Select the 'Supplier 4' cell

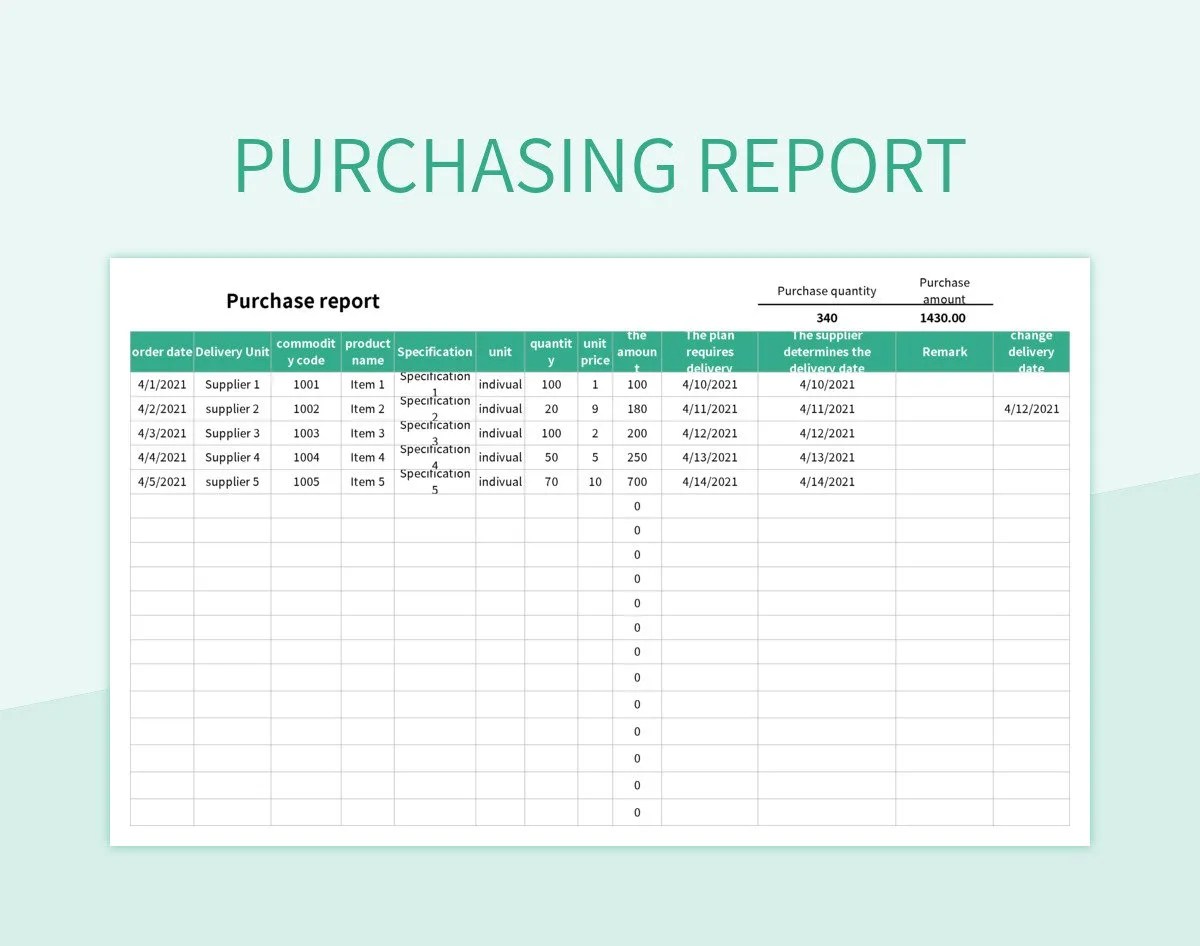coord(232,457)
